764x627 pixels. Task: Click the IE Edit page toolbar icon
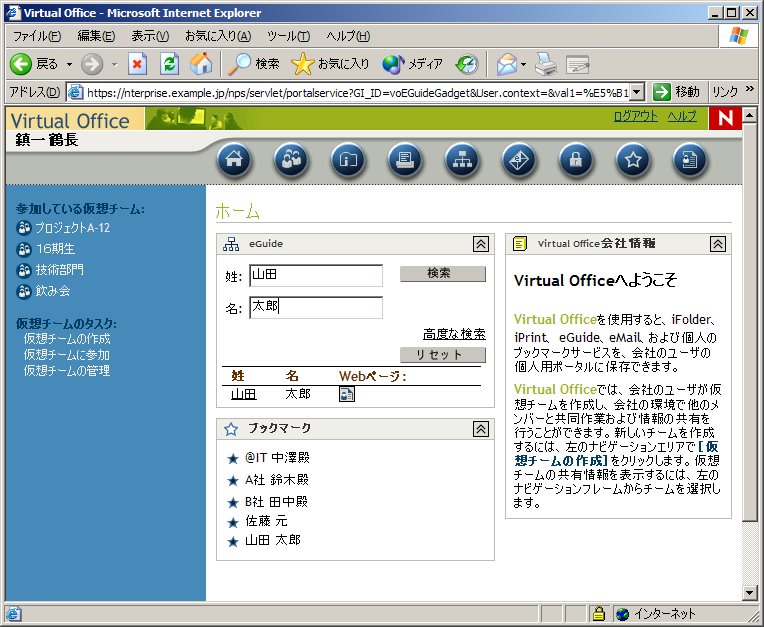click(577, 64)
